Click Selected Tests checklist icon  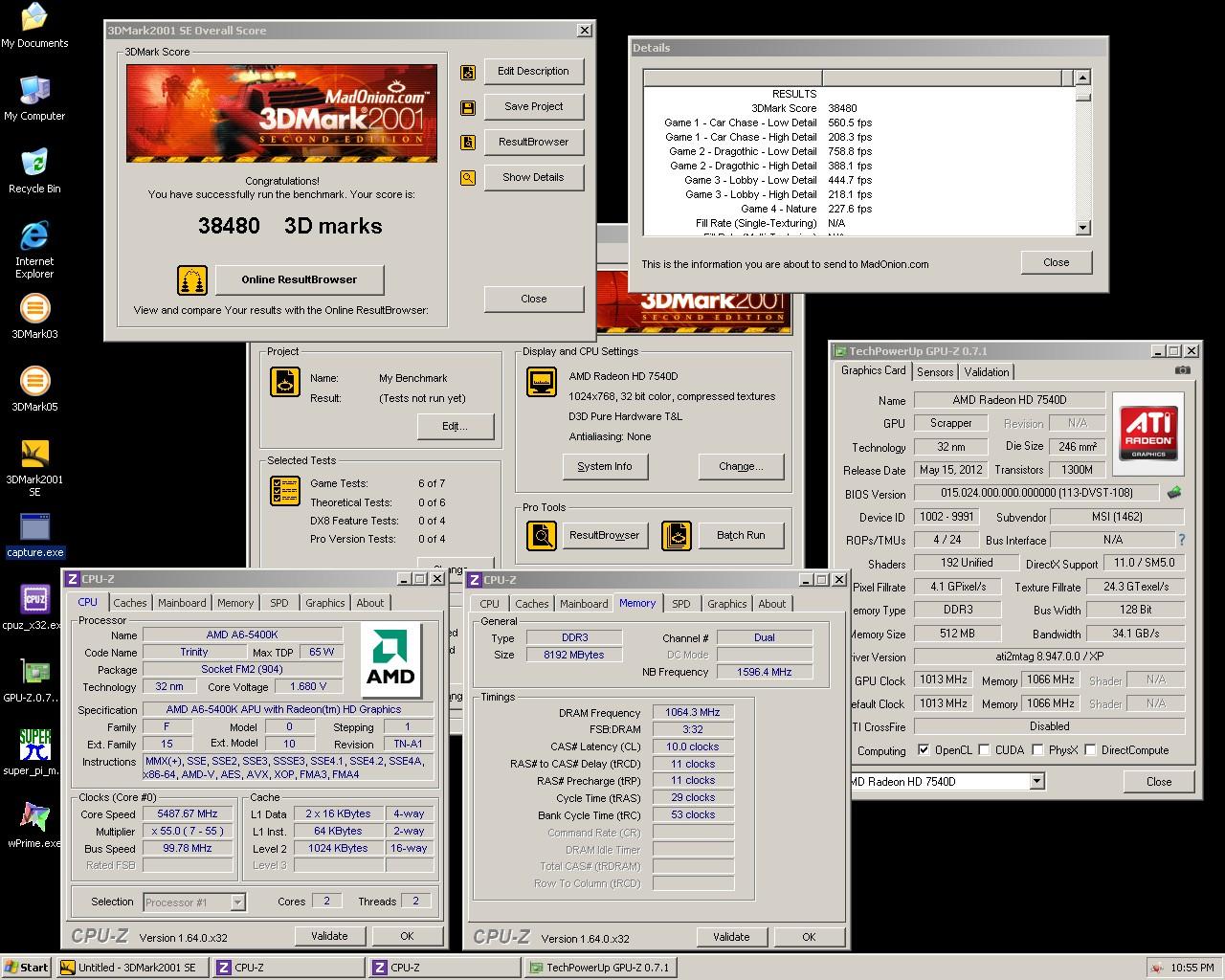pos(285,492)
